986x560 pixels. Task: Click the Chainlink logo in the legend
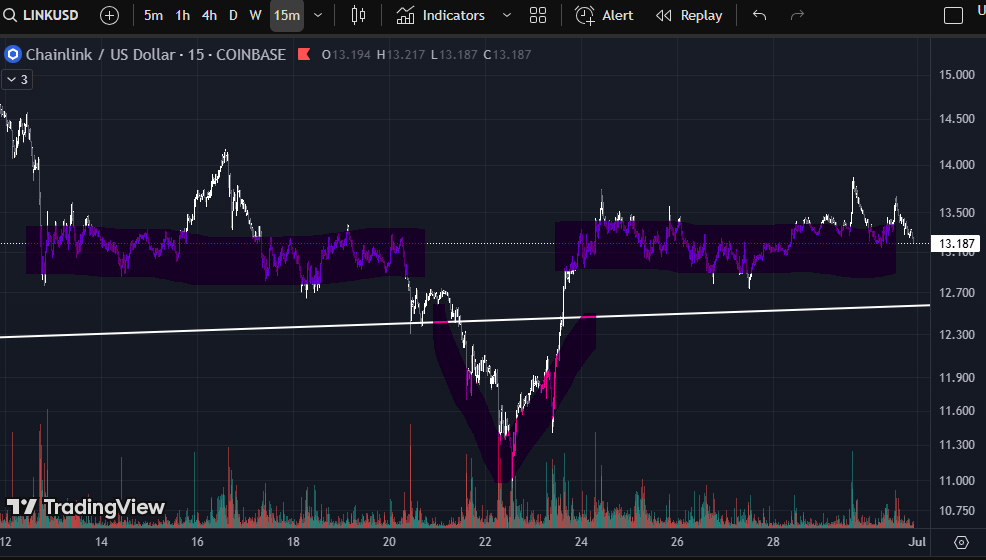13,55
